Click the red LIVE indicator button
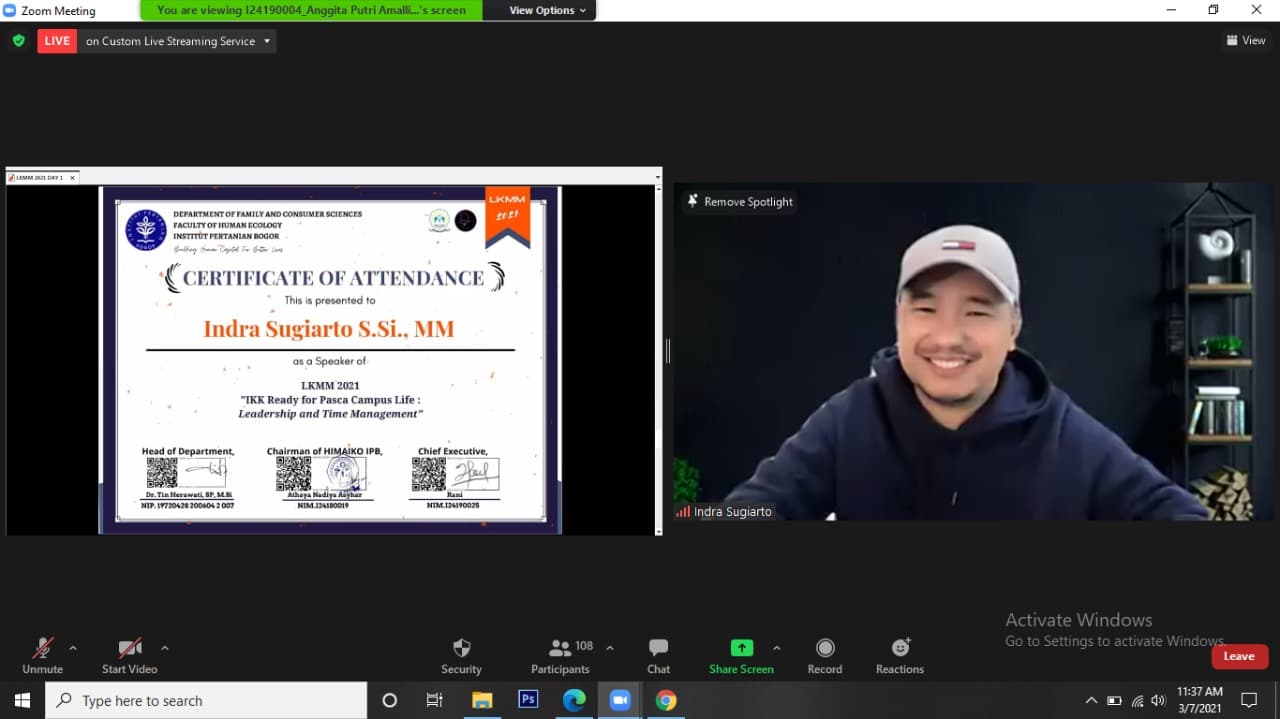The height and width of the screenshot is (719, 1280). 57,41
